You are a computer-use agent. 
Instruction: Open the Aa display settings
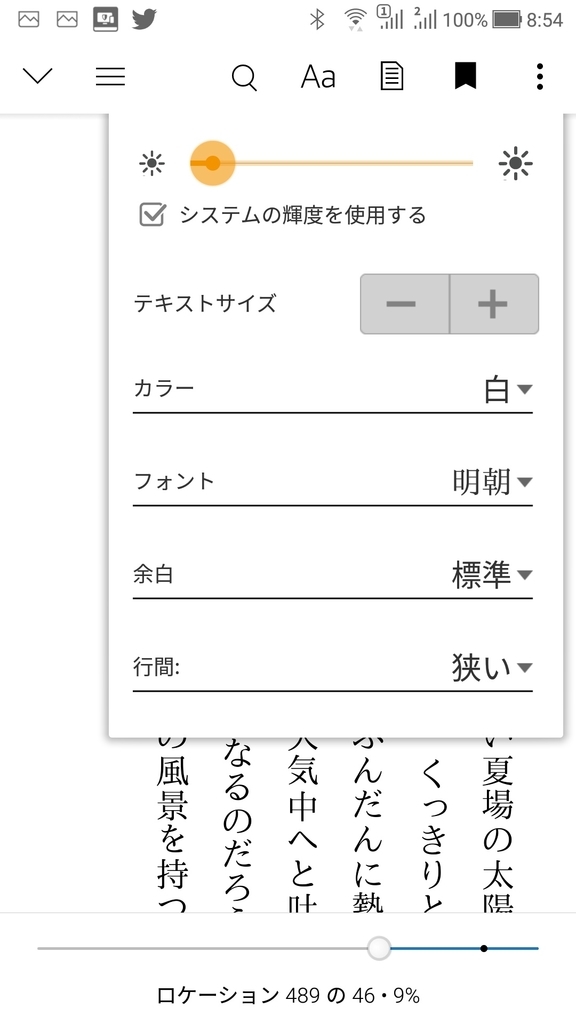pyautogui.click(x=317, y=76)
